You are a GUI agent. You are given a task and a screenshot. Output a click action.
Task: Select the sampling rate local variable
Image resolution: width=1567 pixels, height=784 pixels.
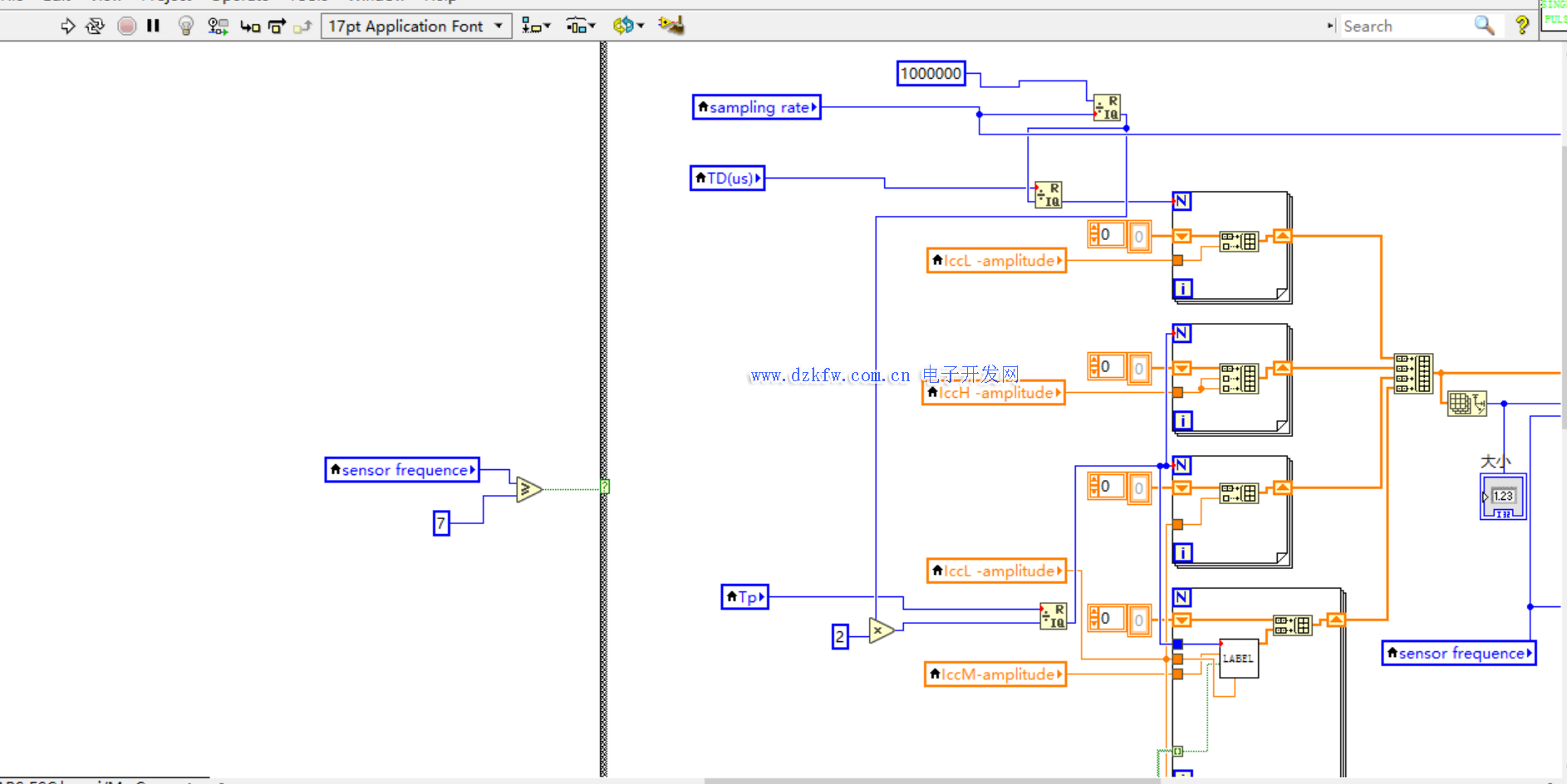[756, 107]
